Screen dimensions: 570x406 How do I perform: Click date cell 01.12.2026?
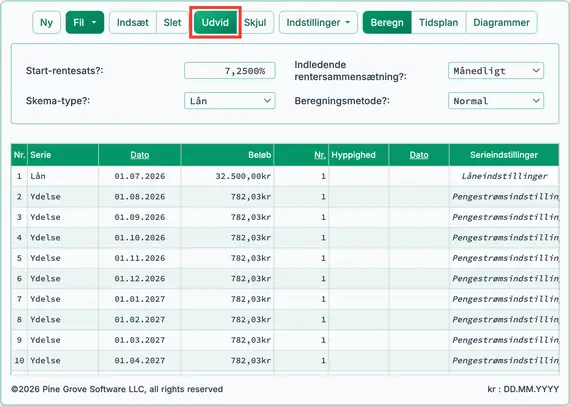pyautogui.click(x=140, y=279)
